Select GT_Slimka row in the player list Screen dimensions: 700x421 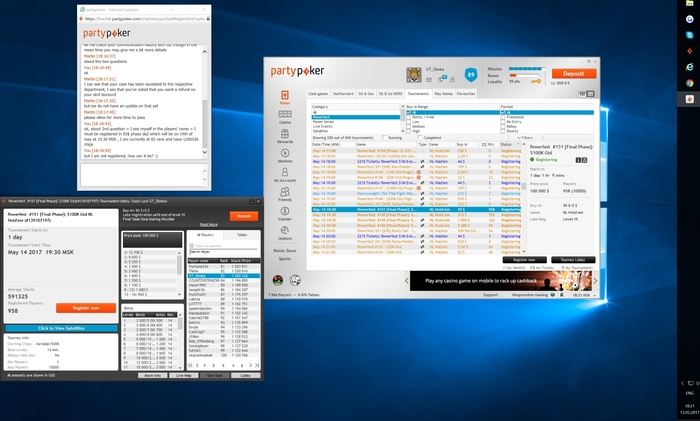click(224, 276)
